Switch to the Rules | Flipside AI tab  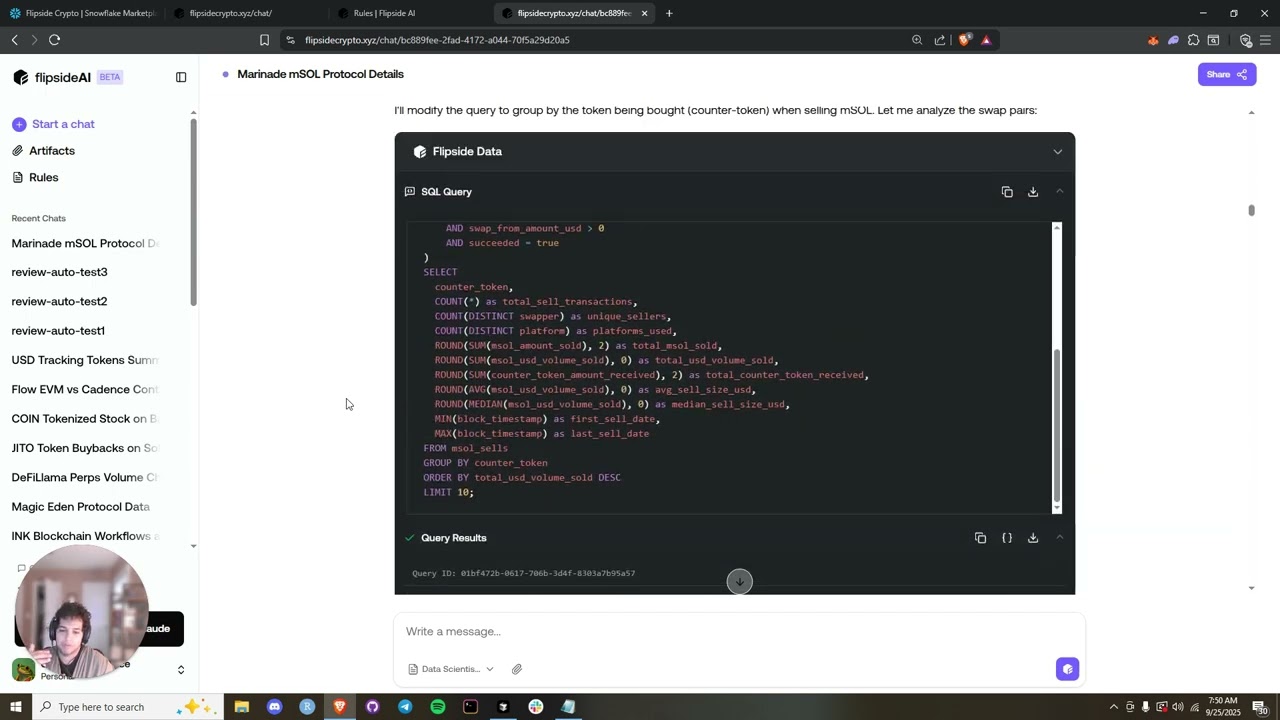pos(408,13)
